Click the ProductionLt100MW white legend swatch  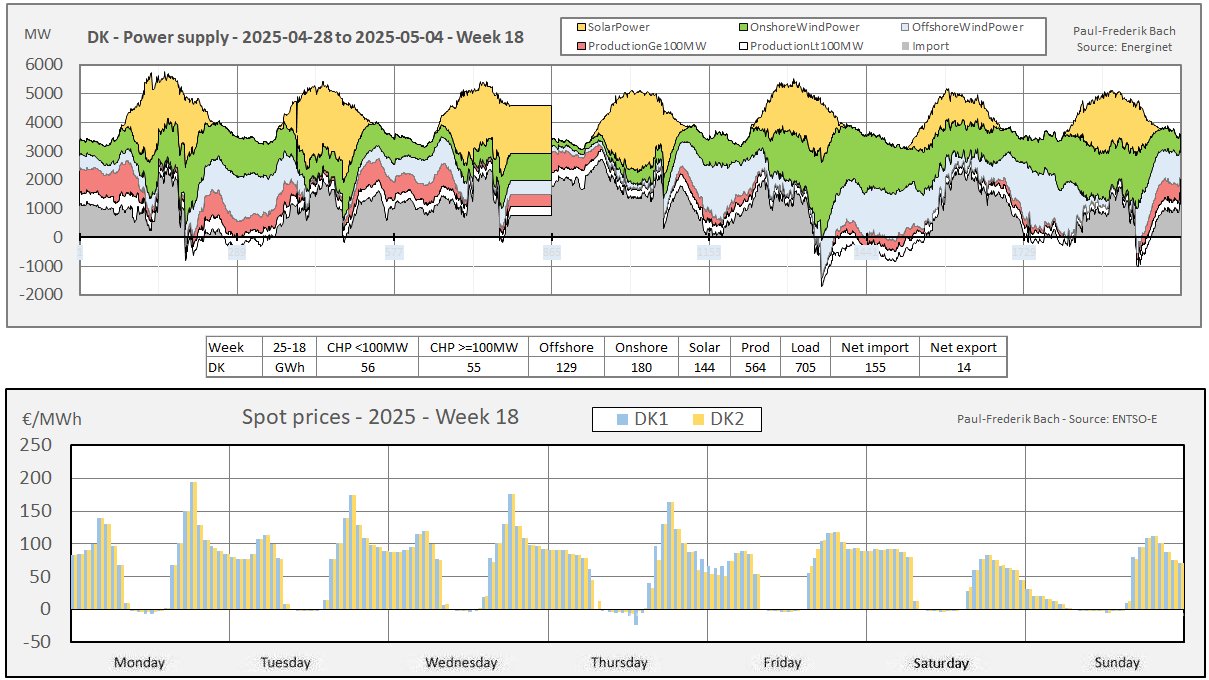click(743, 46)
